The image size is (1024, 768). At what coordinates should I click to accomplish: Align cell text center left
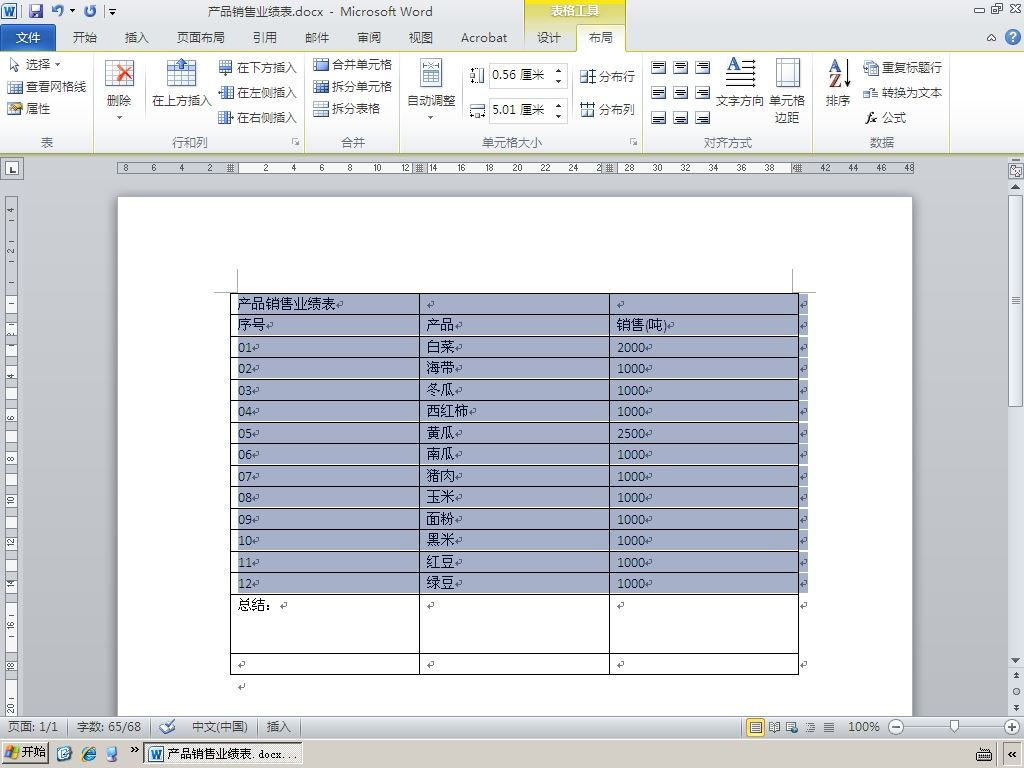click(659, 93)
